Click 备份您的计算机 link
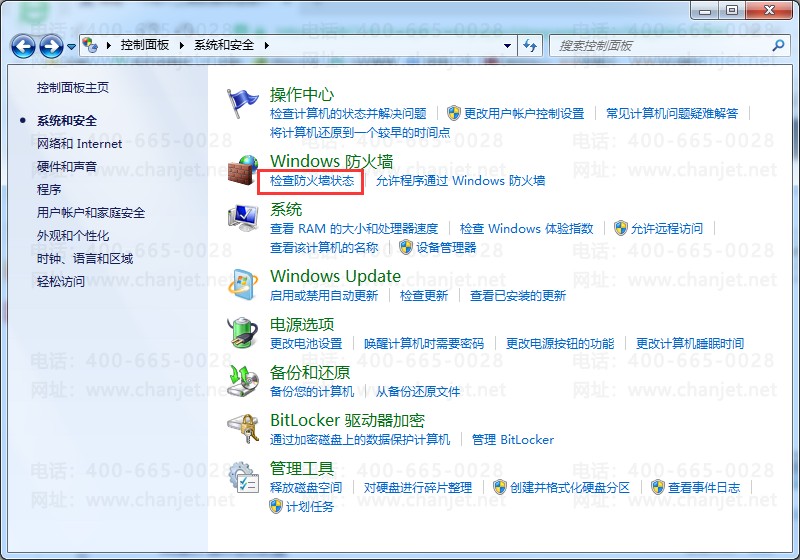This screenshot has width=800, height=560. 312,392
